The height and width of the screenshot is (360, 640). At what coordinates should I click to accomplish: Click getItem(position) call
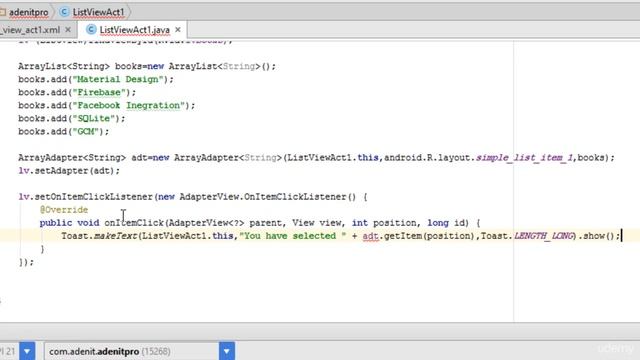[x=429, y=236]
